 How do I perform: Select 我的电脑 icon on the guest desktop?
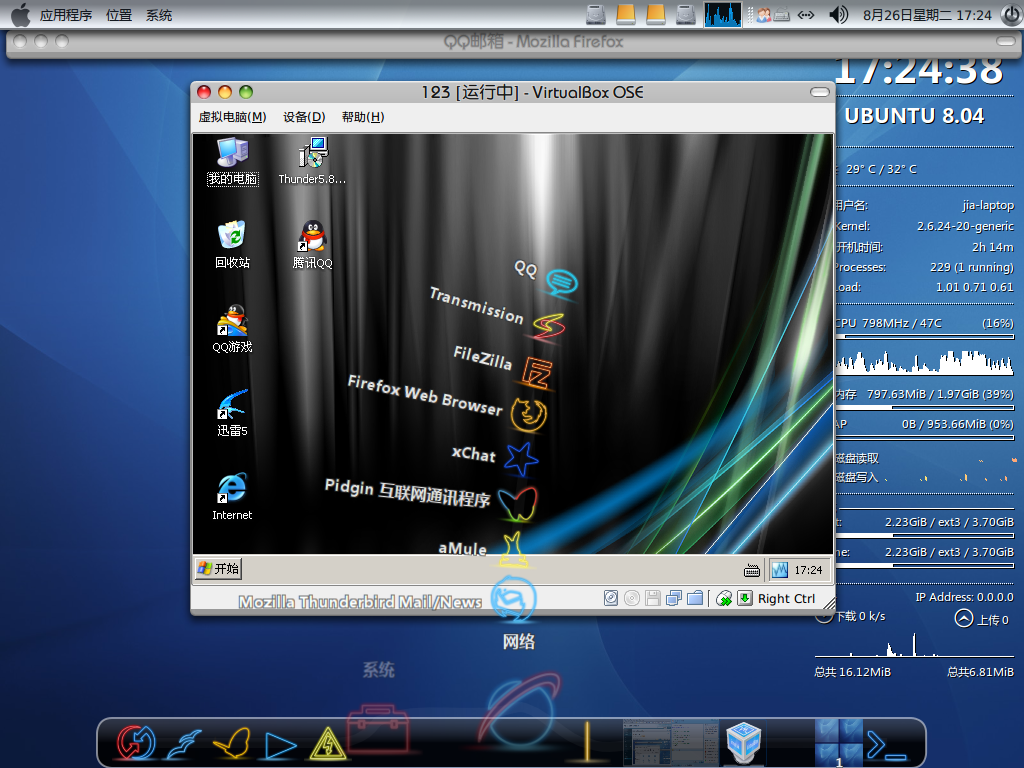pyautogui.click(x=232, y=162)
